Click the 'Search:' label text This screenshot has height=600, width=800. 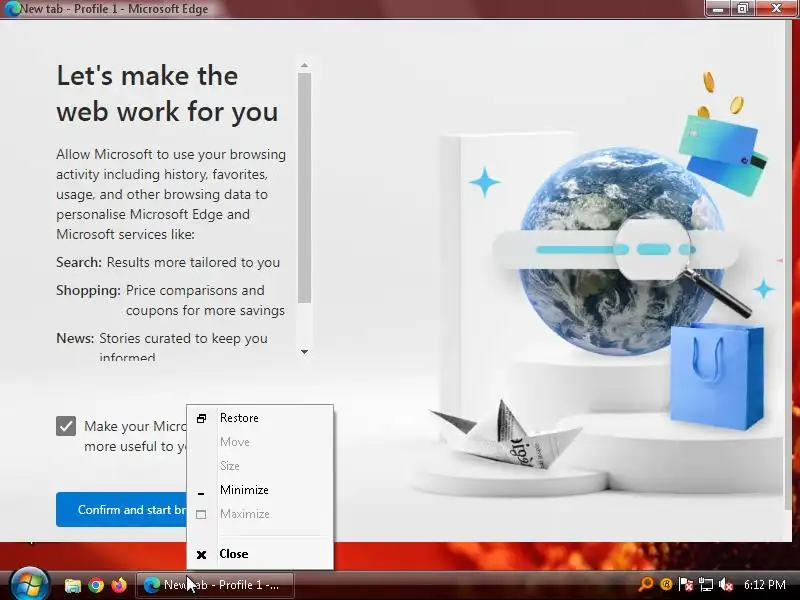coord(79,262)
